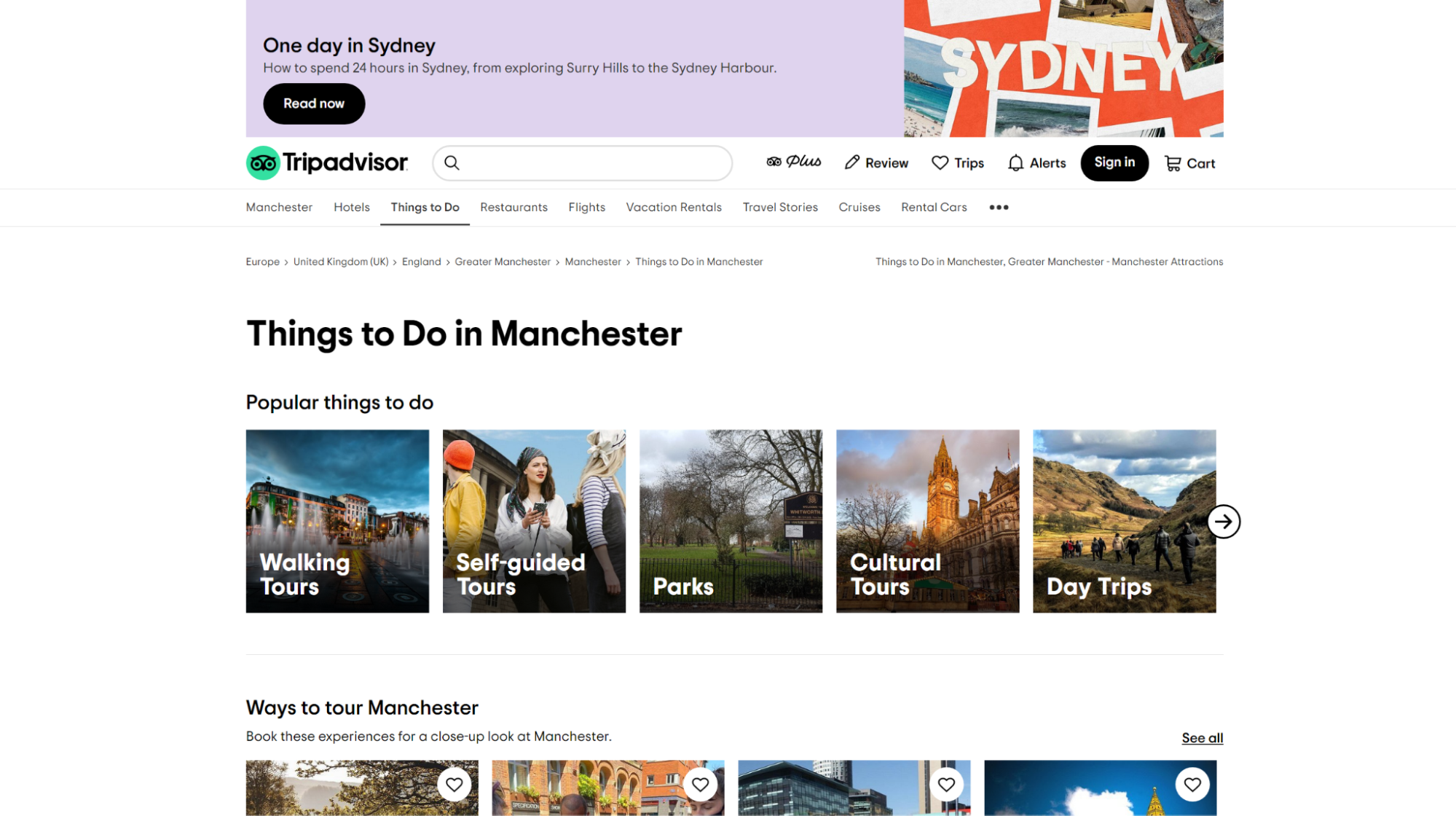Save fourth tour card with heart
1456x816 pixels.
click(x=1192, y=785)
